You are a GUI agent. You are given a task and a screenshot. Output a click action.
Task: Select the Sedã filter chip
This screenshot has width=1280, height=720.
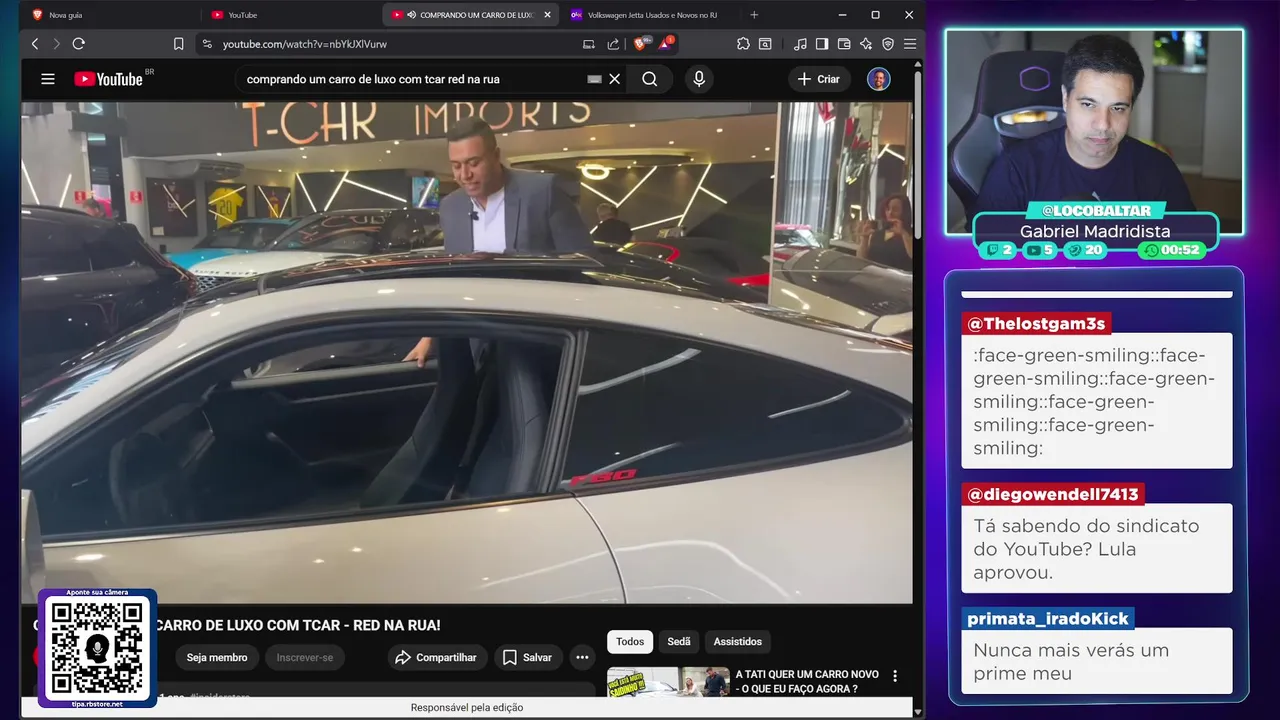pos(679,642)
